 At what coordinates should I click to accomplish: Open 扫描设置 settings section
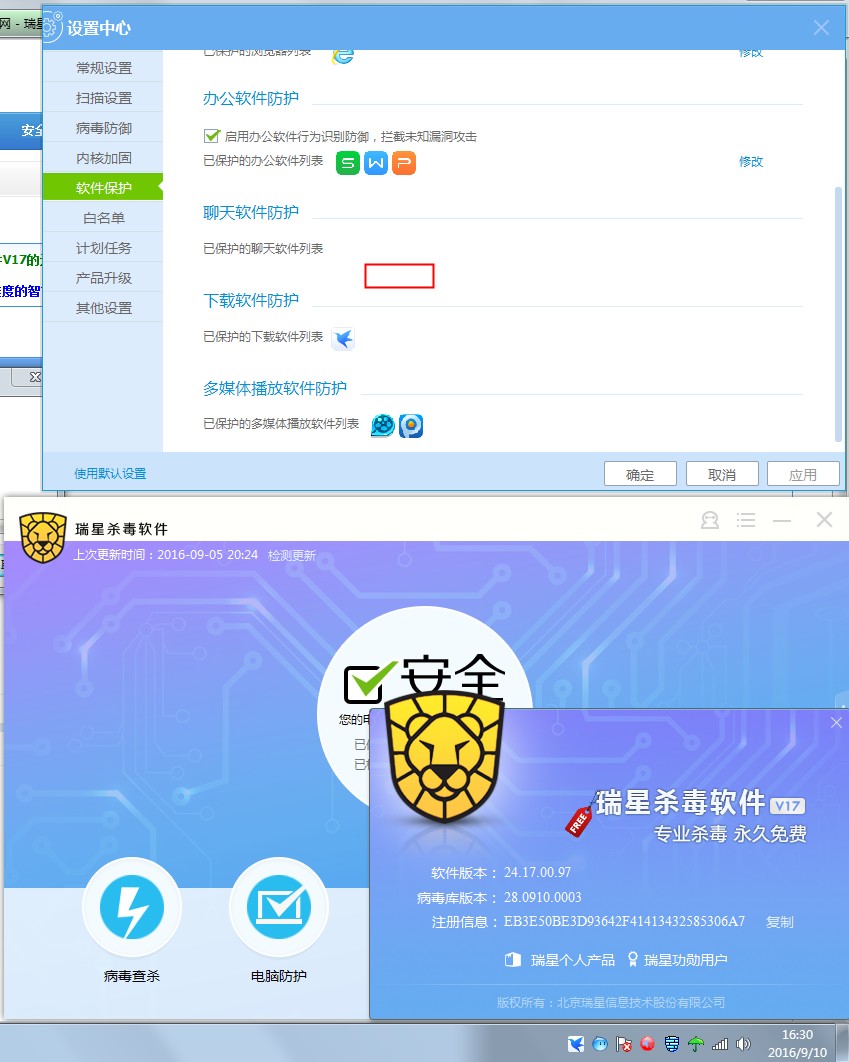click(104, 98)
